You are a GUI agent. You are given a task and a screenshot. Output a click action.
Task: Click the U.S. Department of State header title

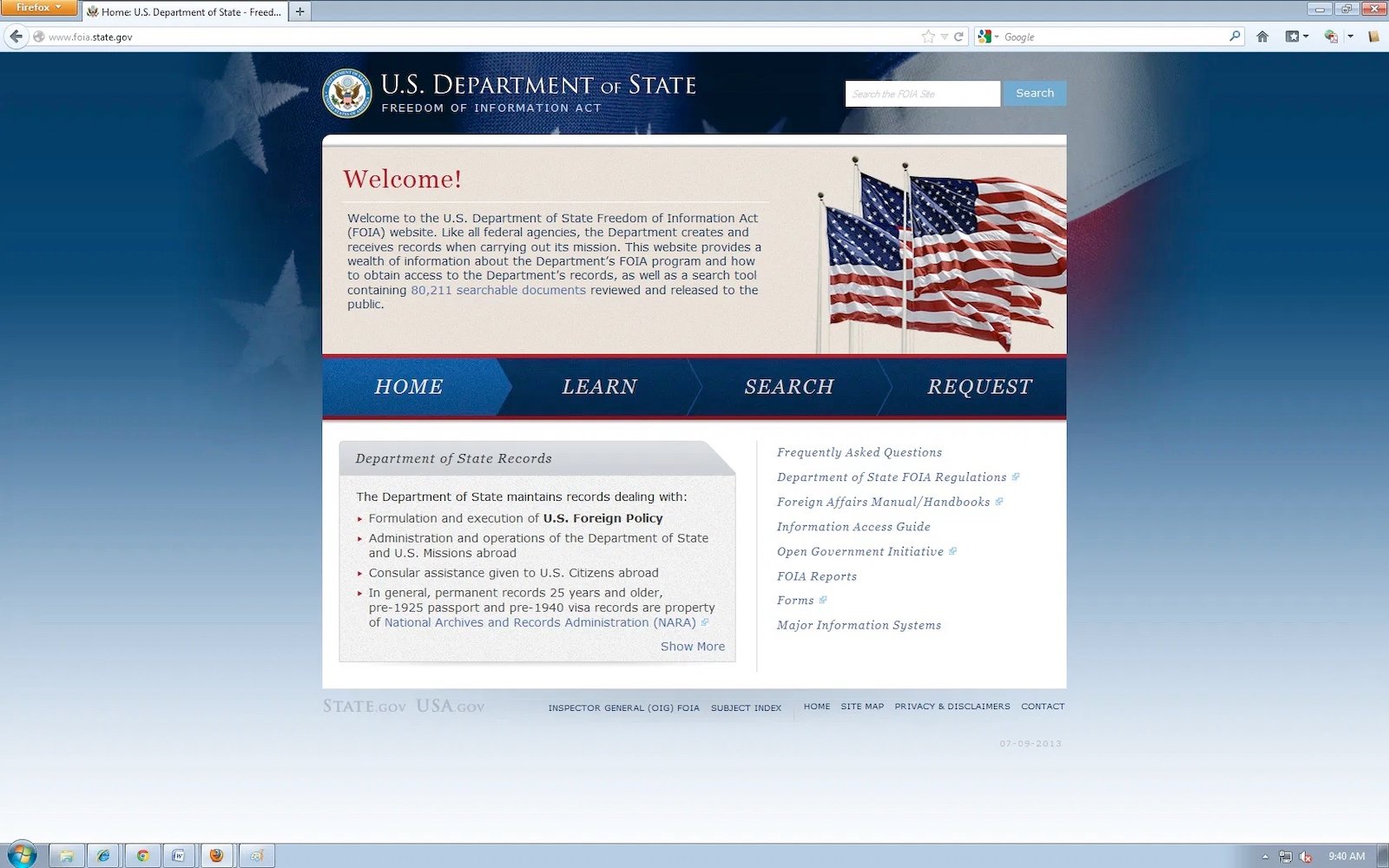point(538,85)
